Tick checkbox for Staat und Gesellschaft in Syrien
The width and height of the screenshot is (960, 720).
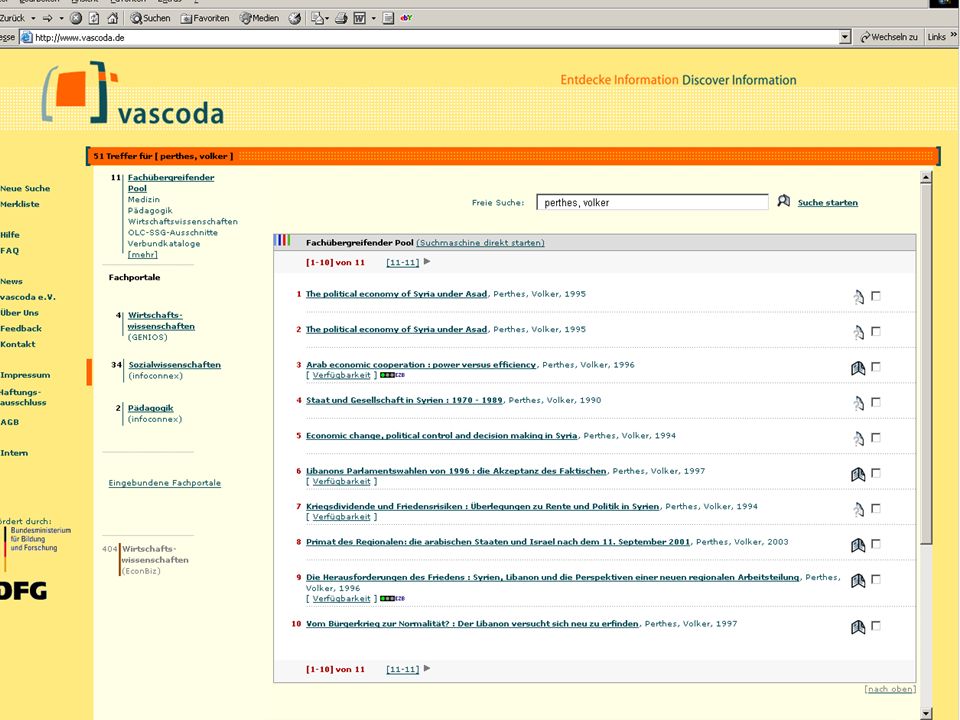876,402
